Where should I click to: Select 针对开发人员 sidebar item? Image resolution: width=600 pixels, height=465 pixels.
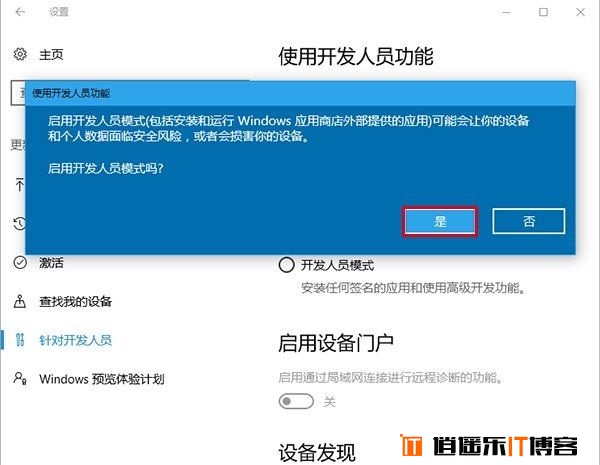[75, 340]
